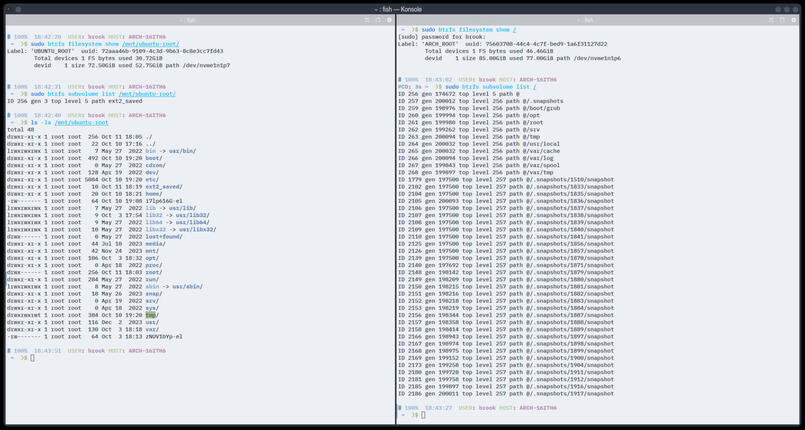Click the file named 17lp616G-el

click(x=164, y=201)
